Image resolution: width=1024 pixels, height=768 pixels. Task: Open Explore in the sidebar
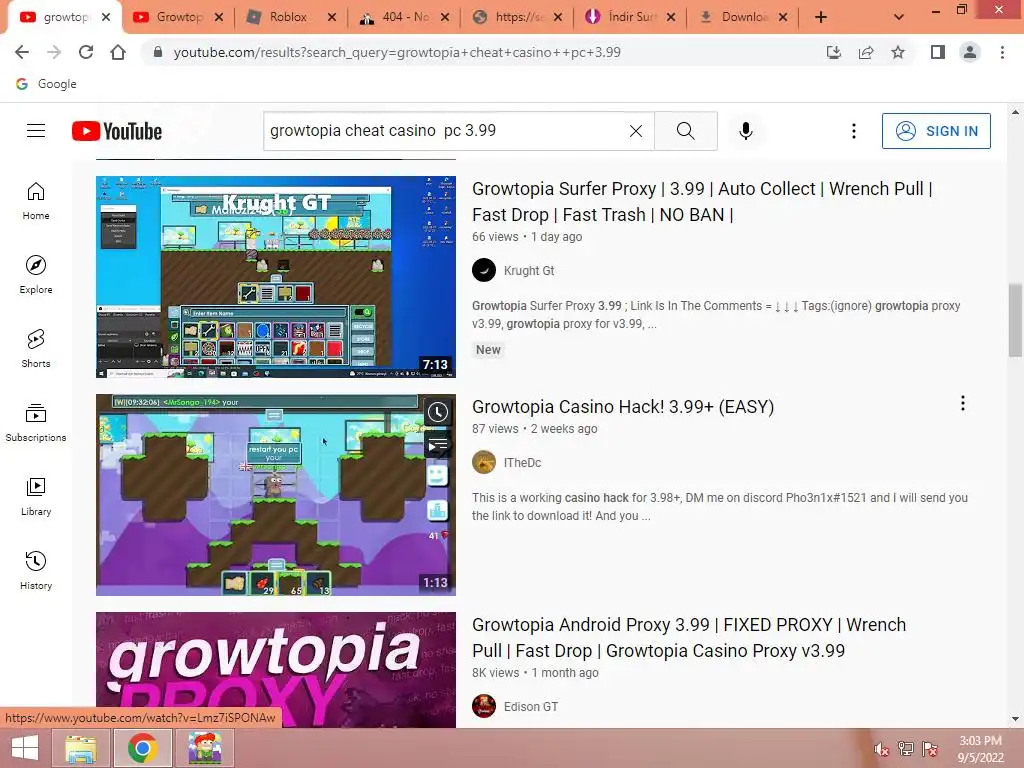36,274
